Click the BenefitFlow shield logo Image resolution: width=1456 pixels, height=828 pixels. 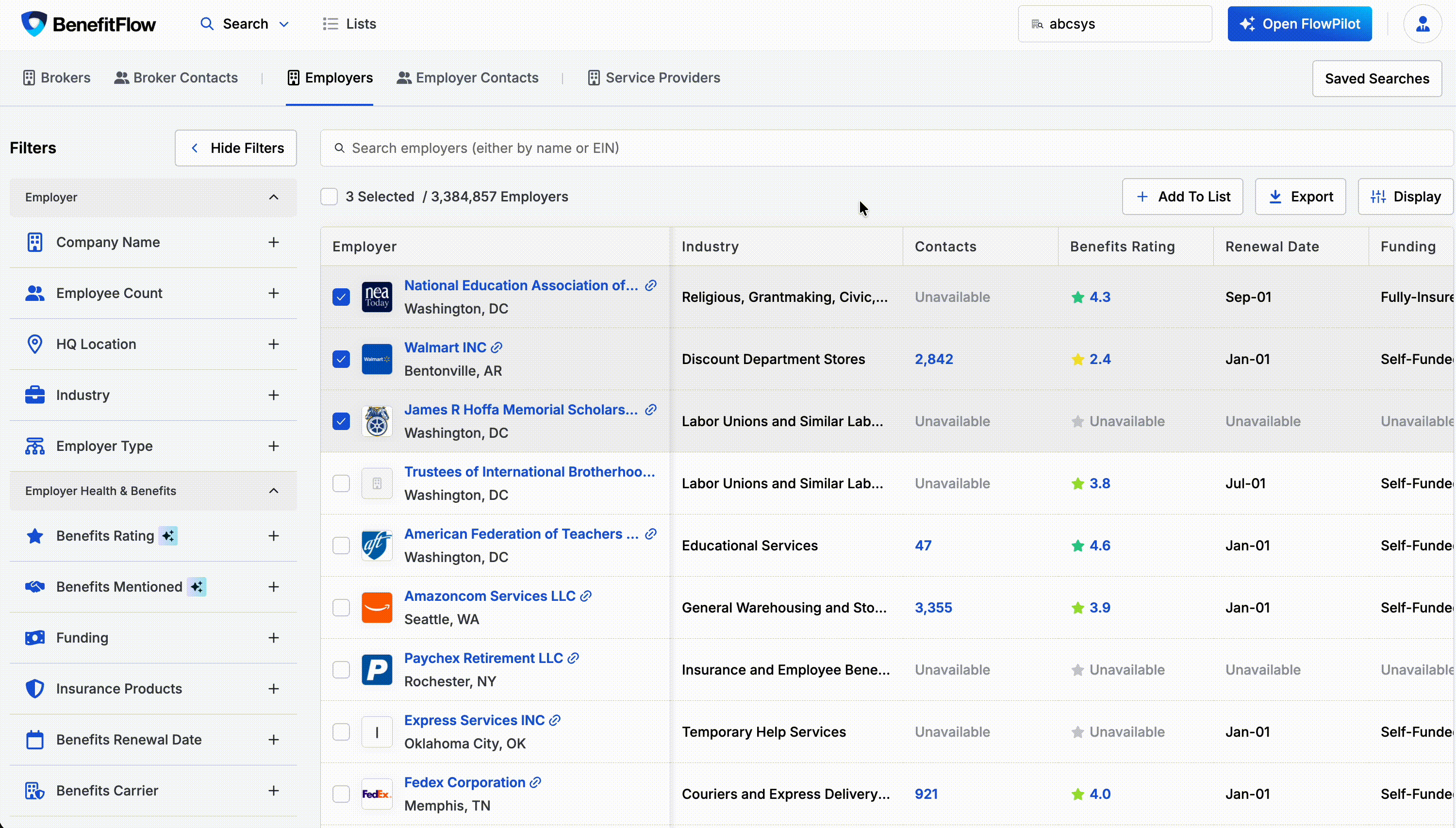tap(34, 23)
